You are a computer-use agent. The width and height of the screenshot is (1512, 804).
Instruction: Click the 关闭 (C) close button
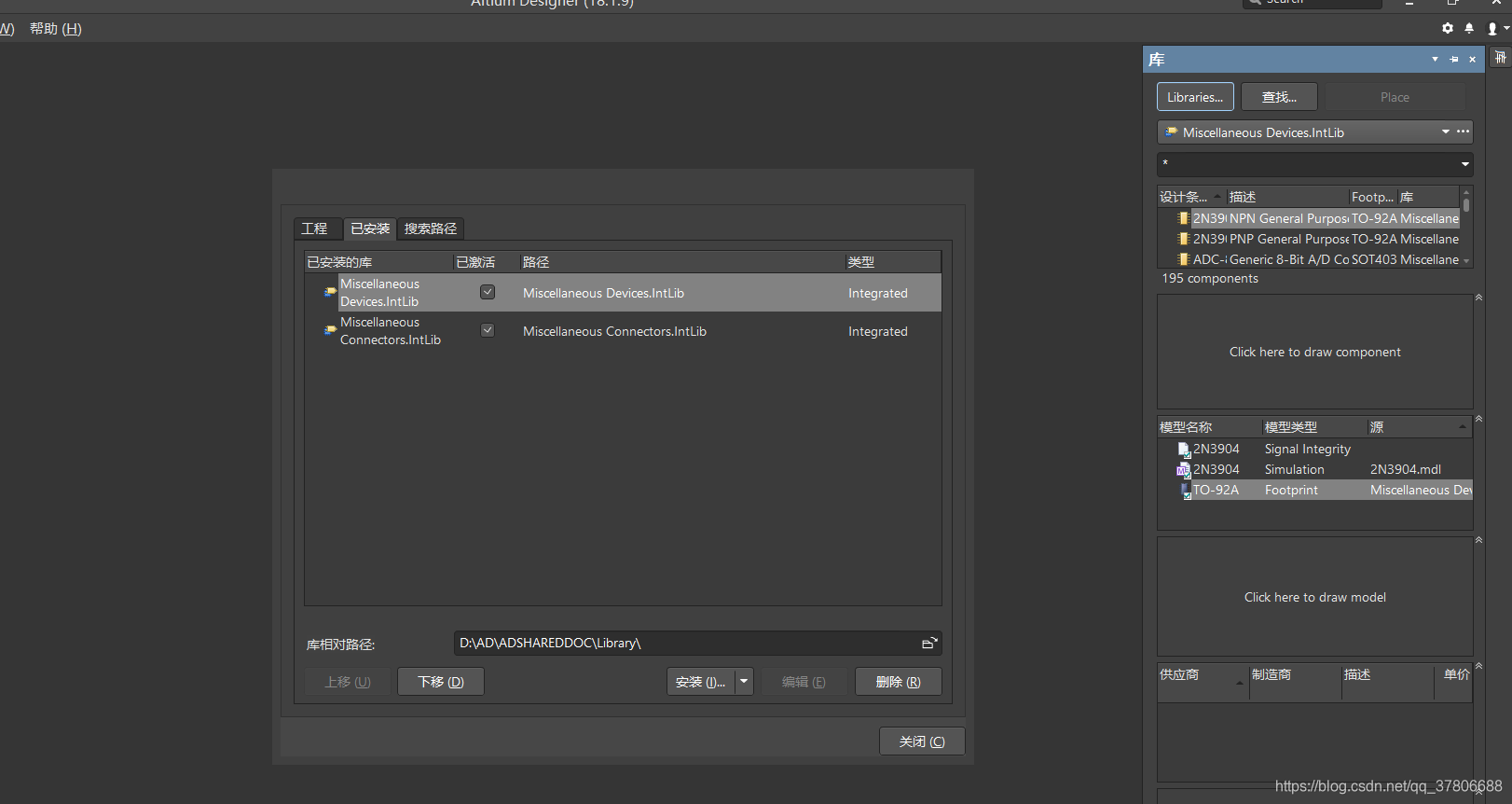(922, 742)
